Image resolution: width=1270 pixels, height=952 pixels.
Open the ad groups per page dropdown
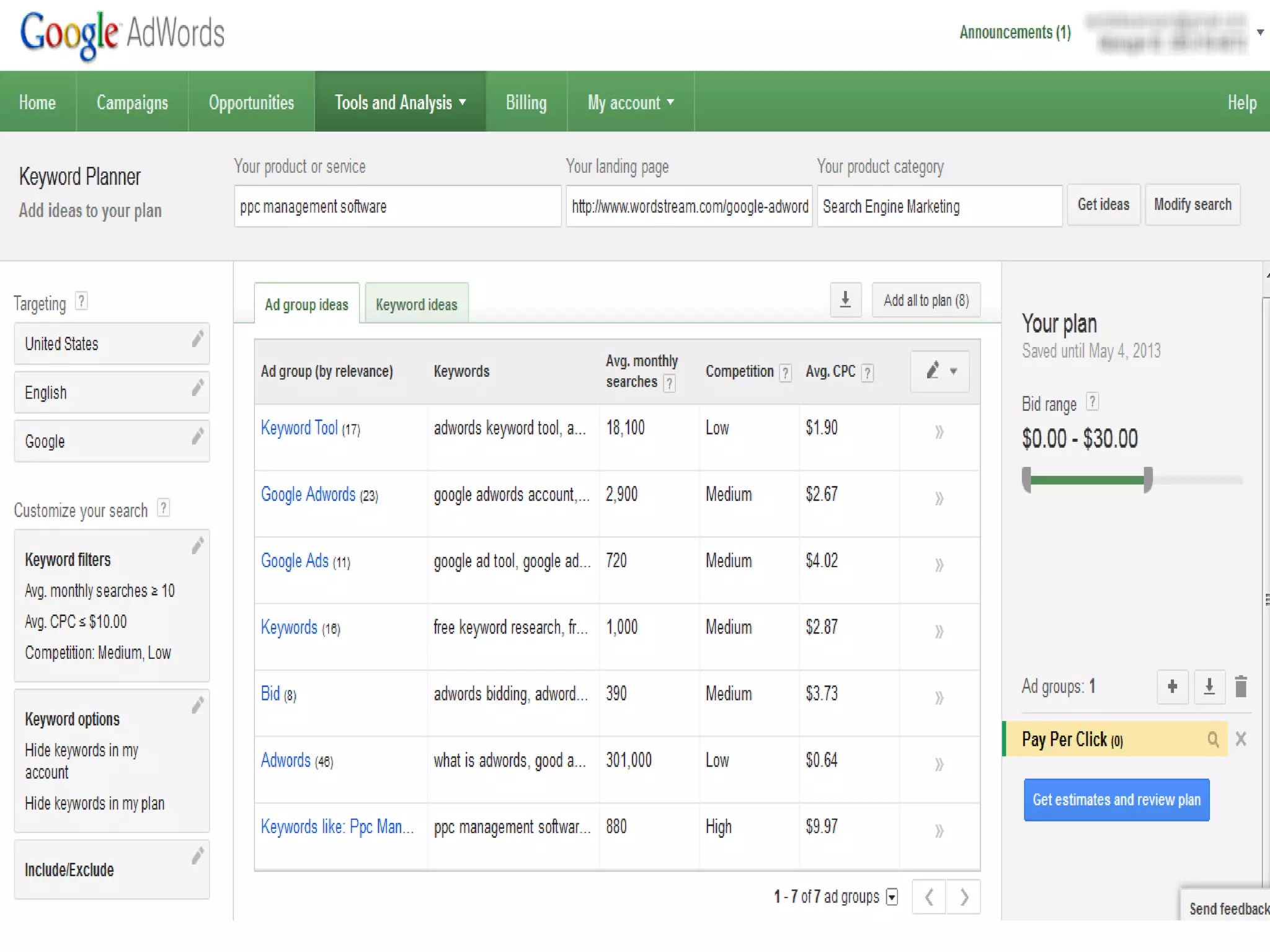pyautogui.click(x=892, y=897)
